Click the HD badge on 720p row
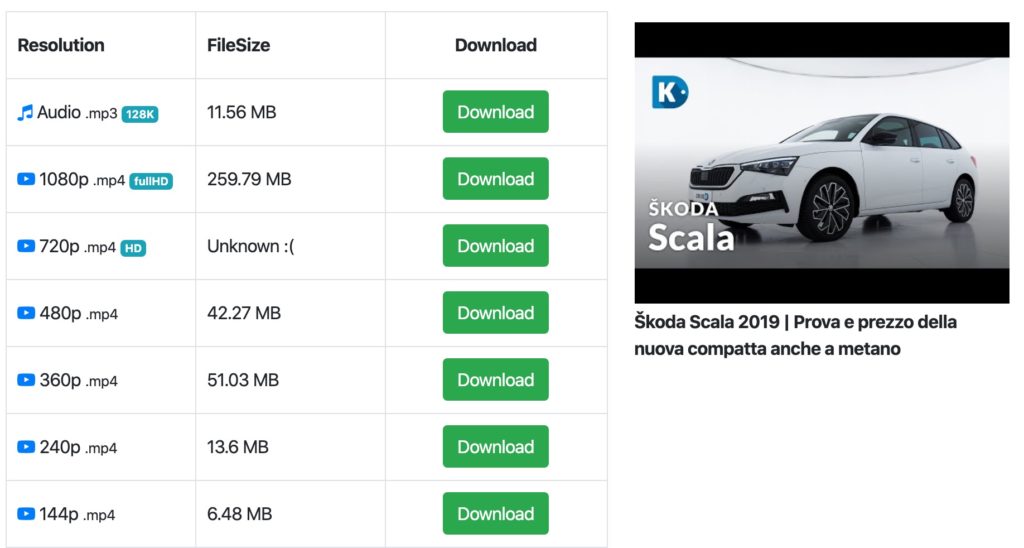Screen dimensions: 1024x548 click(133, 248)
